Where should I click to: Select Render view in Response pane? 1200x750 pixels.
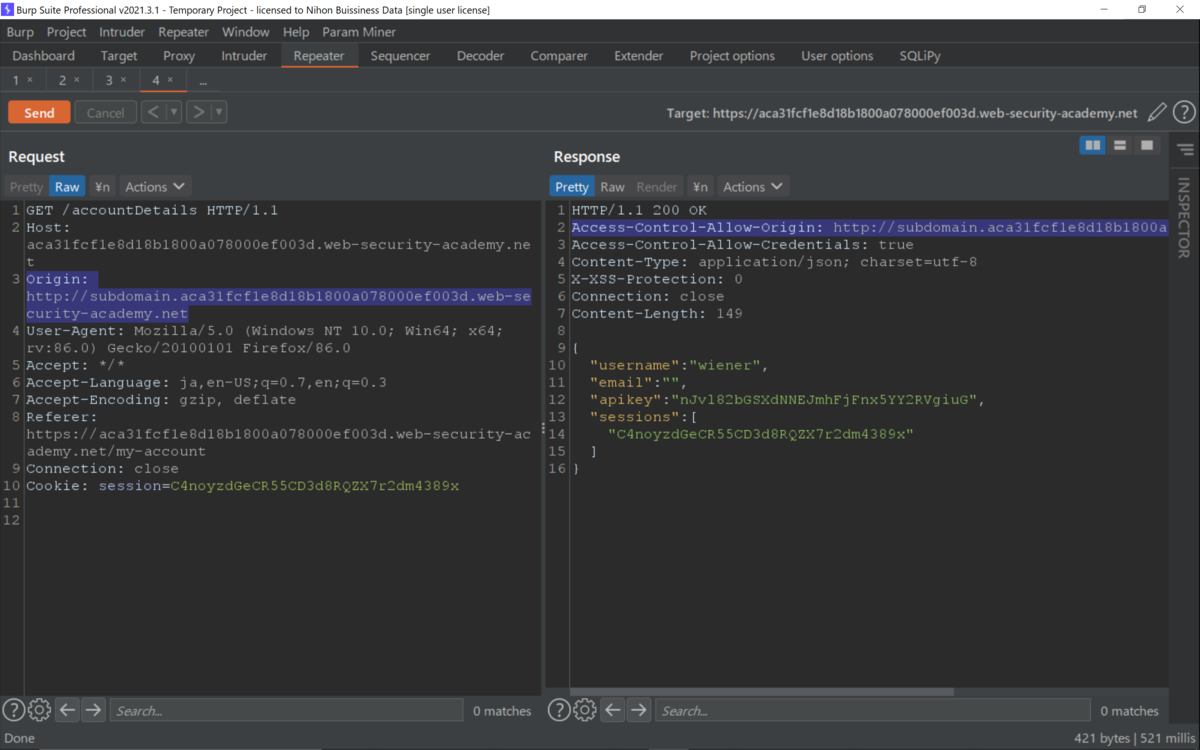(x=657, y=187)
